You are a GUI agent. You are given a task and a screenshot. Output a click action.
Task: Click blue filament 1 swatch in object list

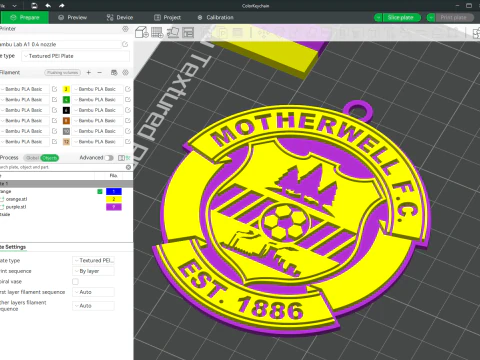[114, 191]
